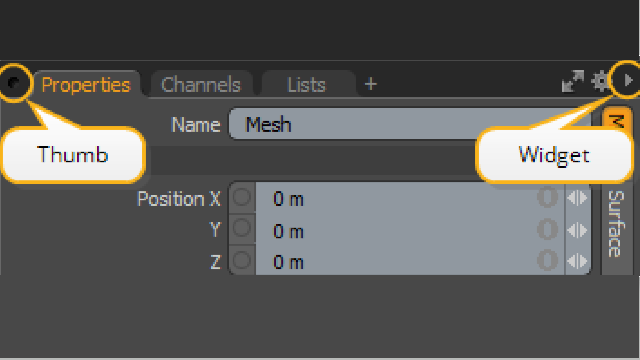
Task: Adjust Position X using the arrow stepper
Action: [577, 198]
